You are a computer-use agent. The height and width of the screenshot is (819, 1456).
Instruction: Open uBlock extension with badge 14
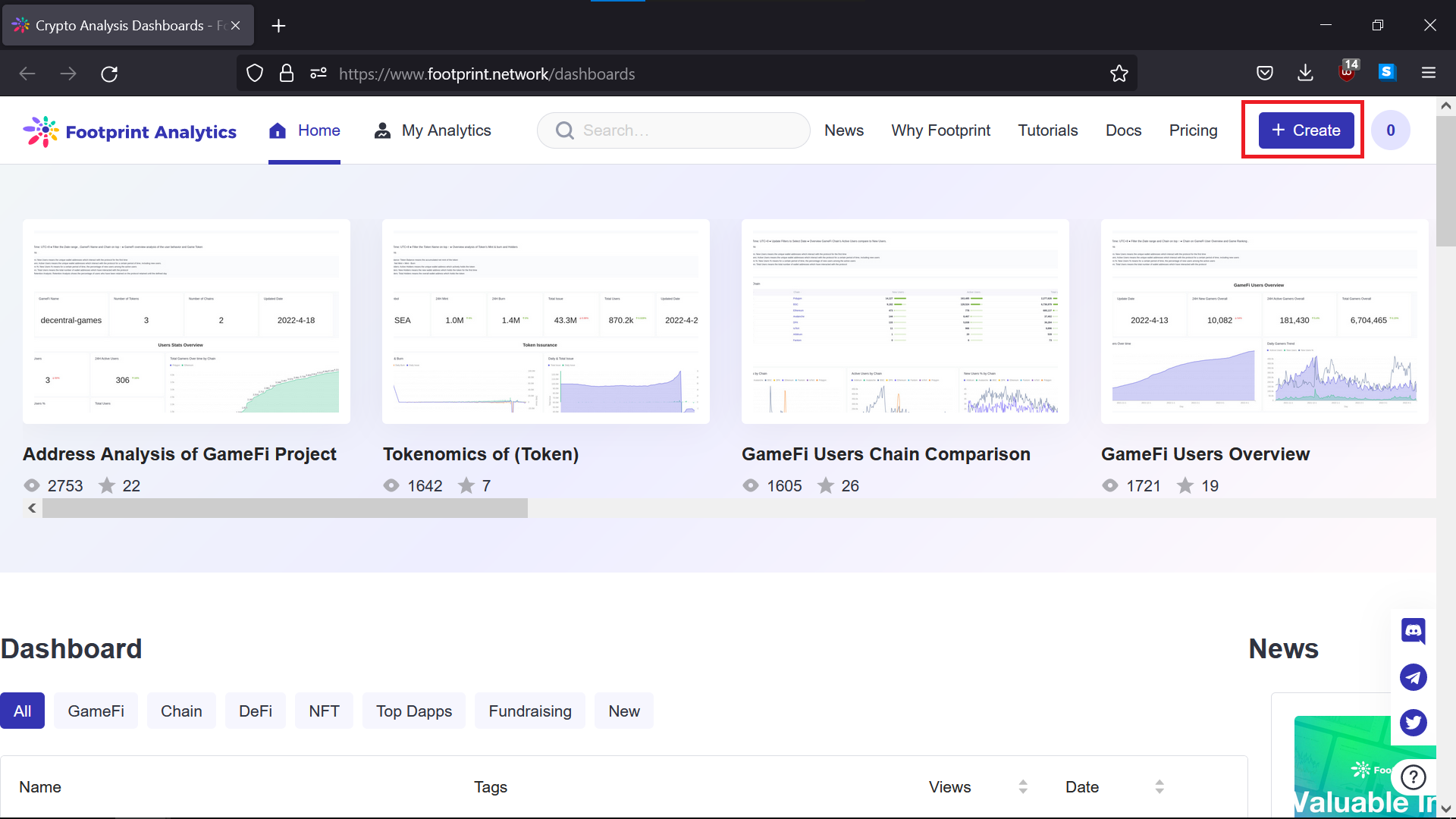pyautogui.click(x=1348, y=72)
